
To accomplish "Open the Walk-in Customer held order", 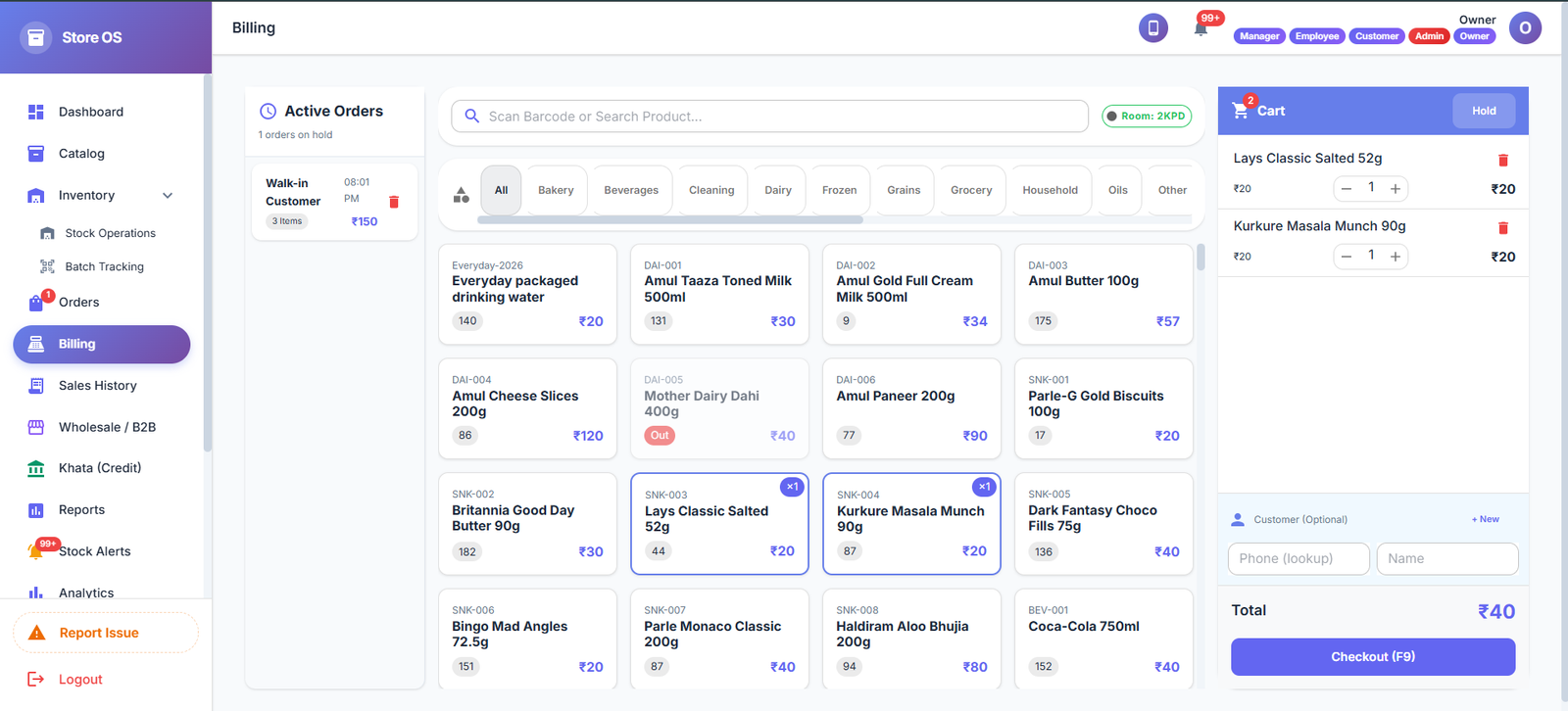I will pyautogui.click(x=334, y=202).
